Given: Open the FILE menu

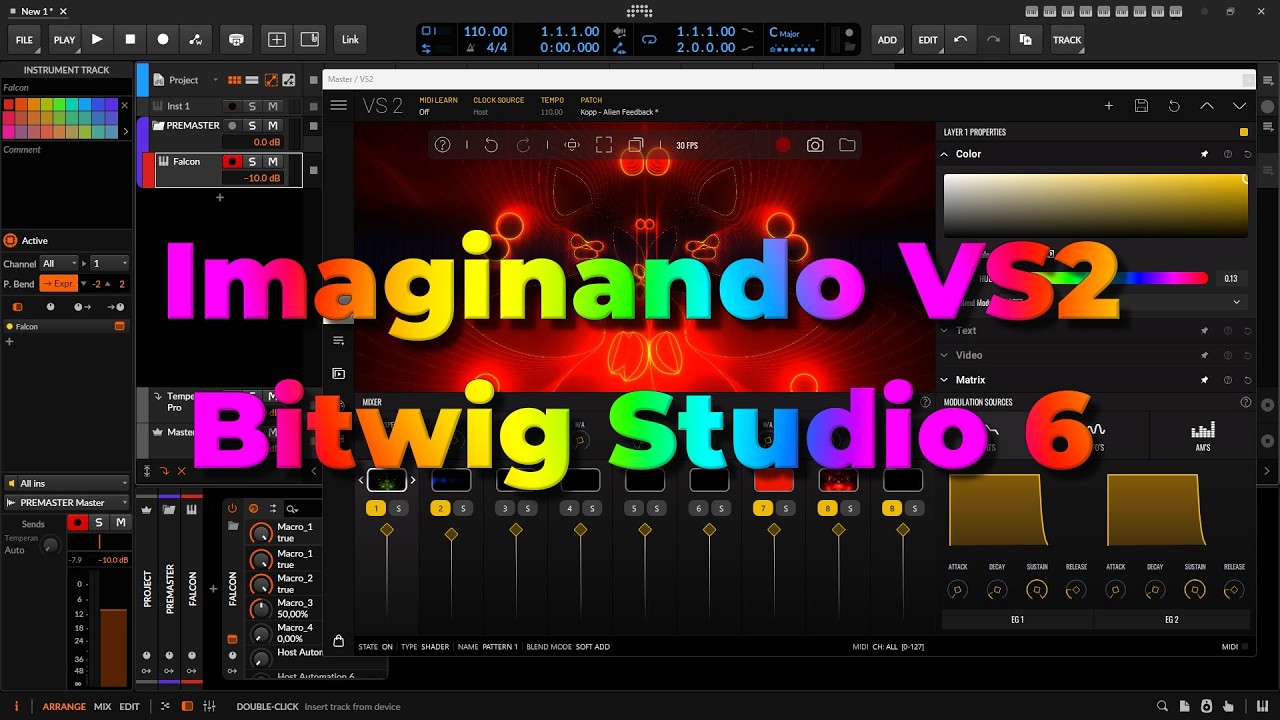Looking at the screenshot, I should [24, 40].
